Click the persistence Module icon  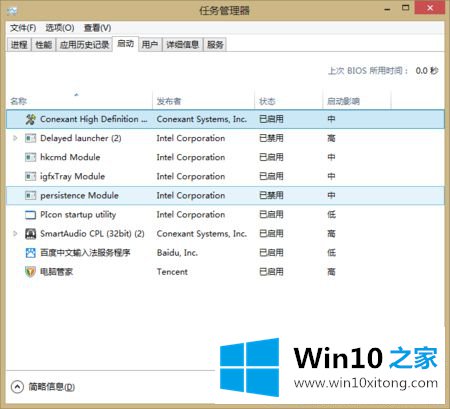coord(30,195)
